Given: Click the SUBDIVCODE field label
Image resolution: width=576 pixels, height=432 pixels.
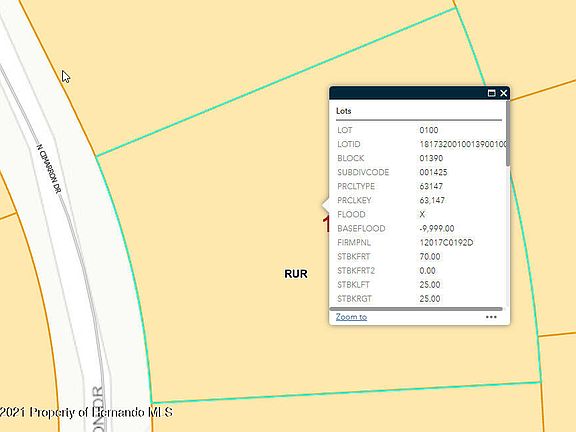Looking at the screenshot, I should point(363,172).
